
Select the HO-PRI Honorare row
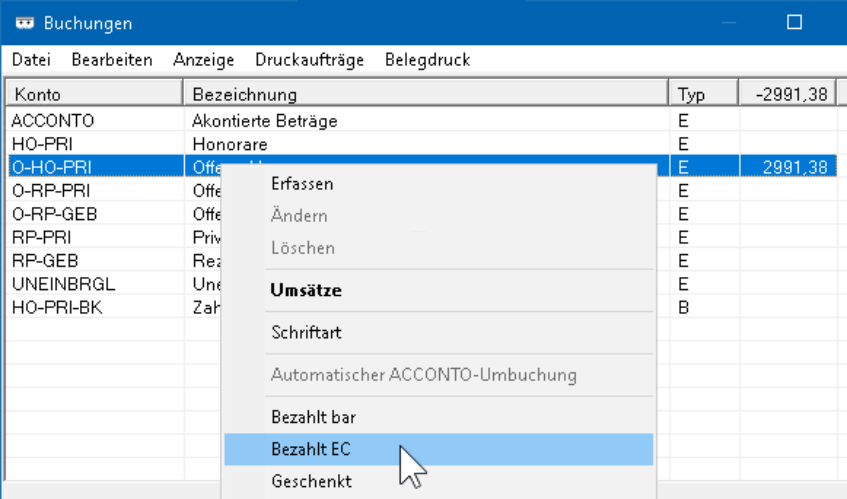422,144
